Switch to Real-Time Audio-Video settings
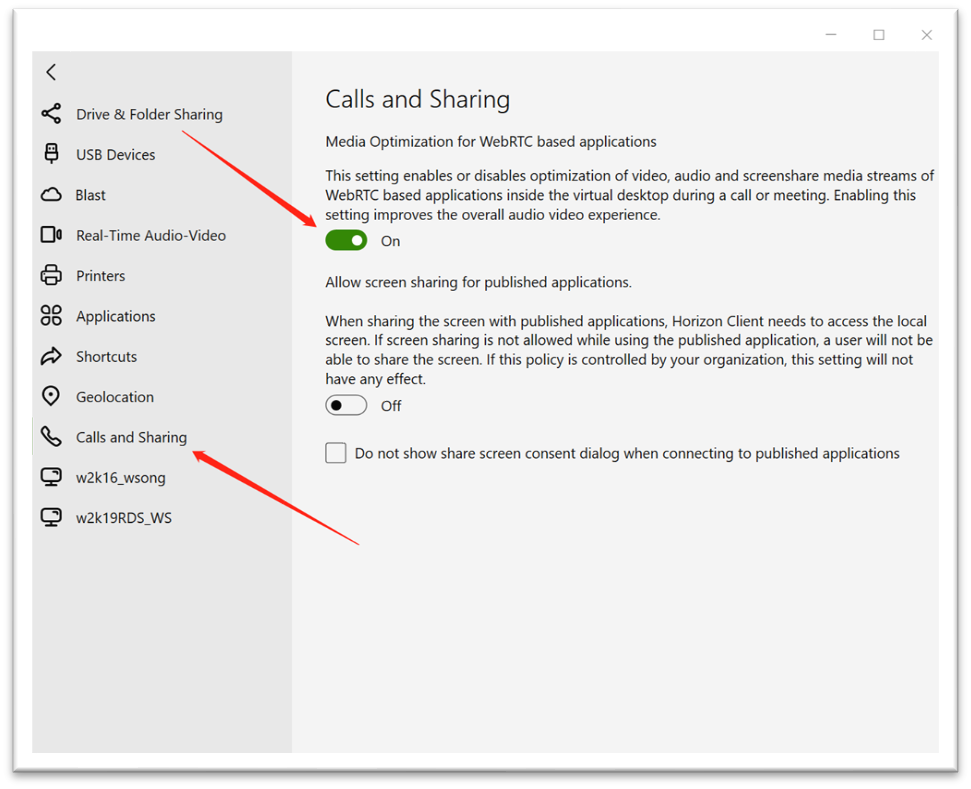This screenshot has width=971, height=789. click(151, 236)
